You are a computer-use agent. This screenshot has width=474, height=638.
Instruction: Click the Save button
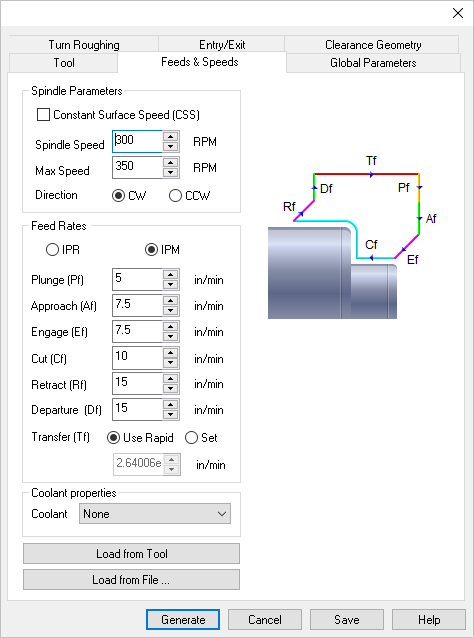coord(347,620)
